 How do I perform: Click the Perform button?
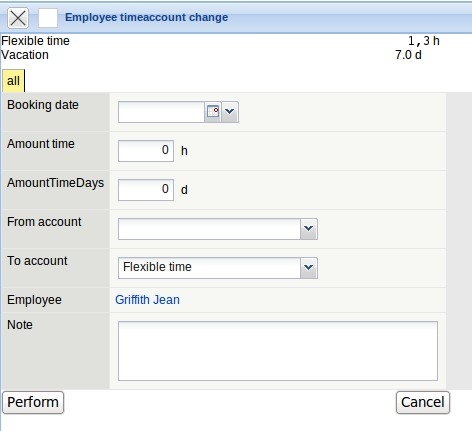pyautogui.click(x=33, y=402)
